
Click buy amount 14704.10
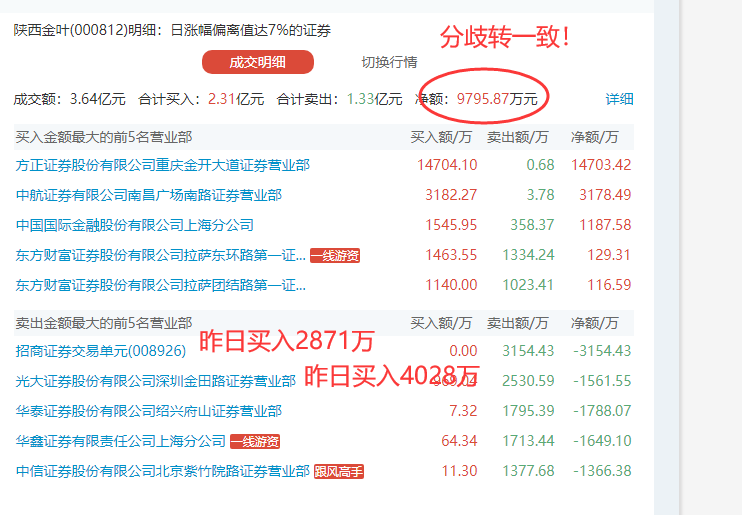(447, 165)
